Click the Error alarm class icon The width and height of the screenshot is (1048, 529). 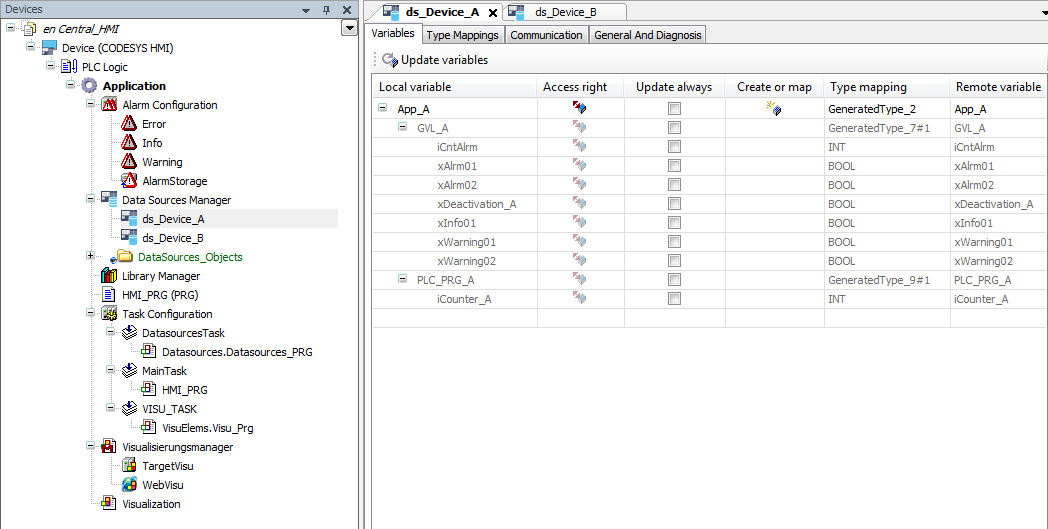[x=129, y=124]
